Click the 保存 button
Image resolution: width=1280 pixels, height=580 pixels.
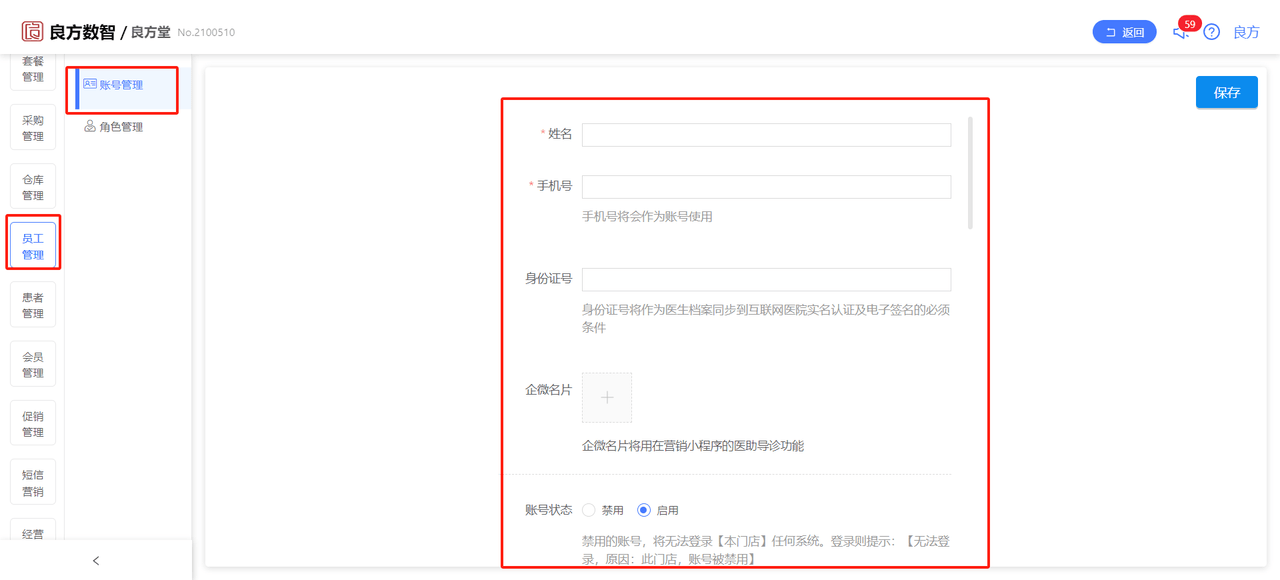[1227, 92]
